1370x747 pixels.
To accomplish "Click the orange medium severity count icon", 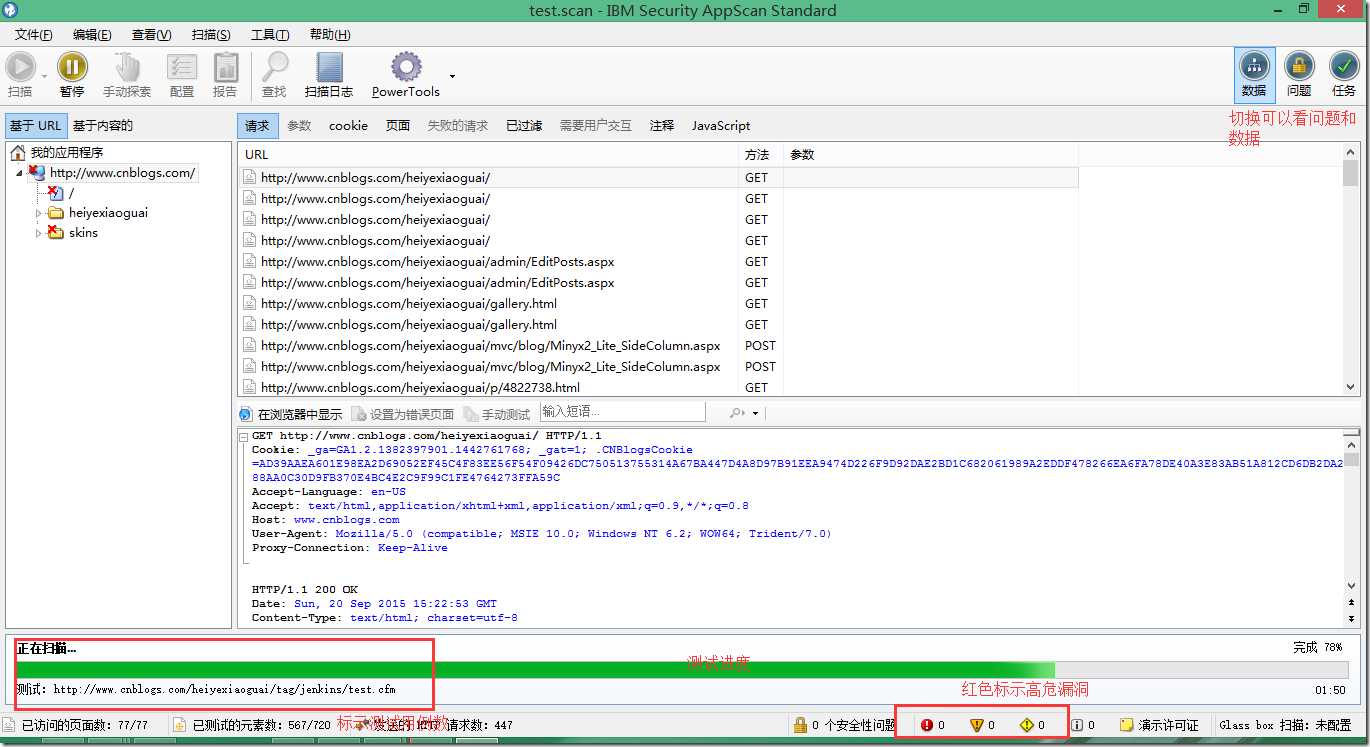I will pos(977,725).
